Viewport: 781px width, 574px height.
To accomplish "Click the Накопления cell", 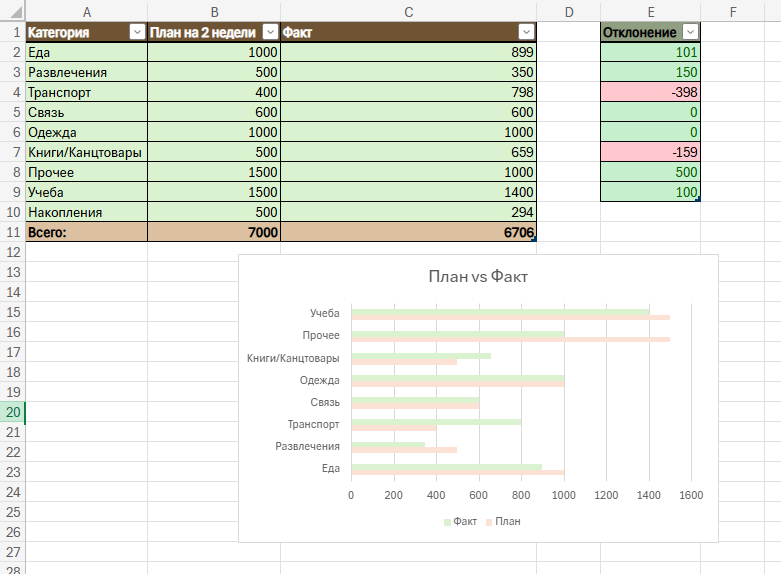I will point(86,212).
